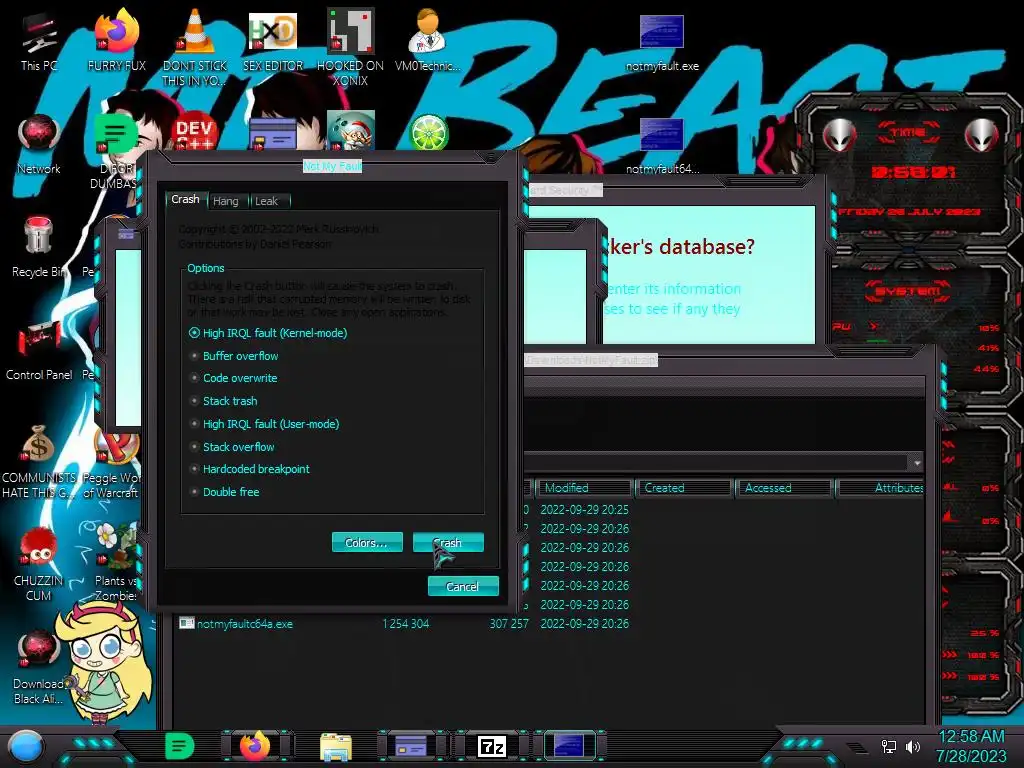Open File Explorer from the taskbar
Screen dimensions: 1024x768
pos(336,746)
